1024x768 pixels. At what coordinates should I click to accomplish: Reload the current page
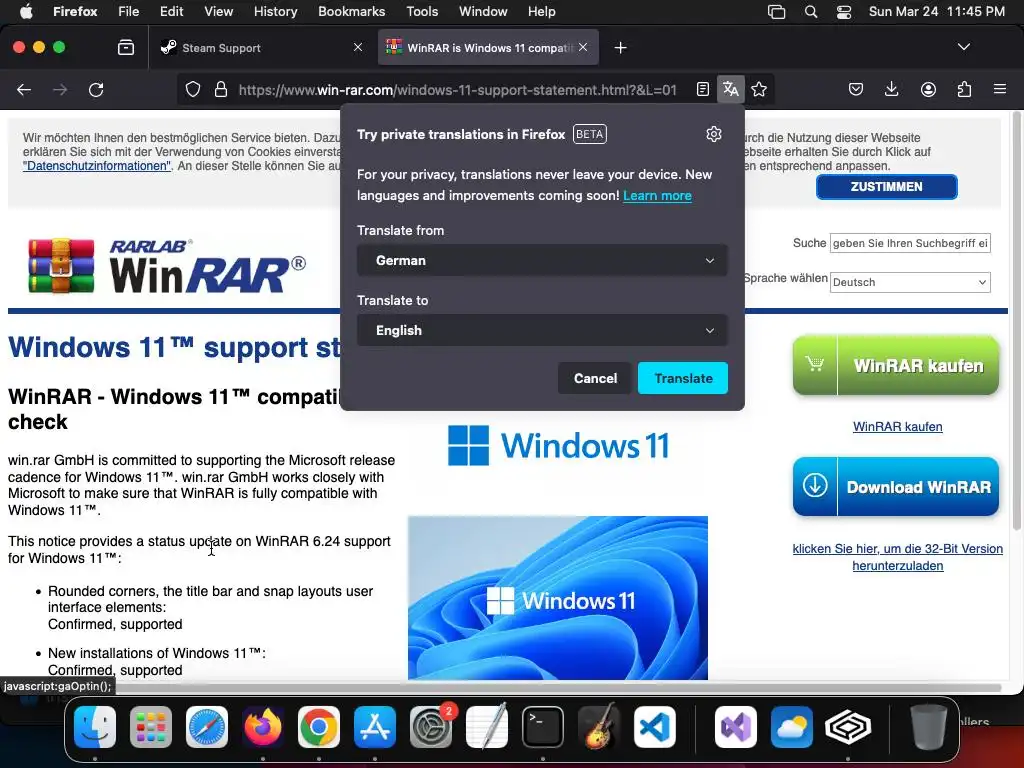click(x=96, y=89)
